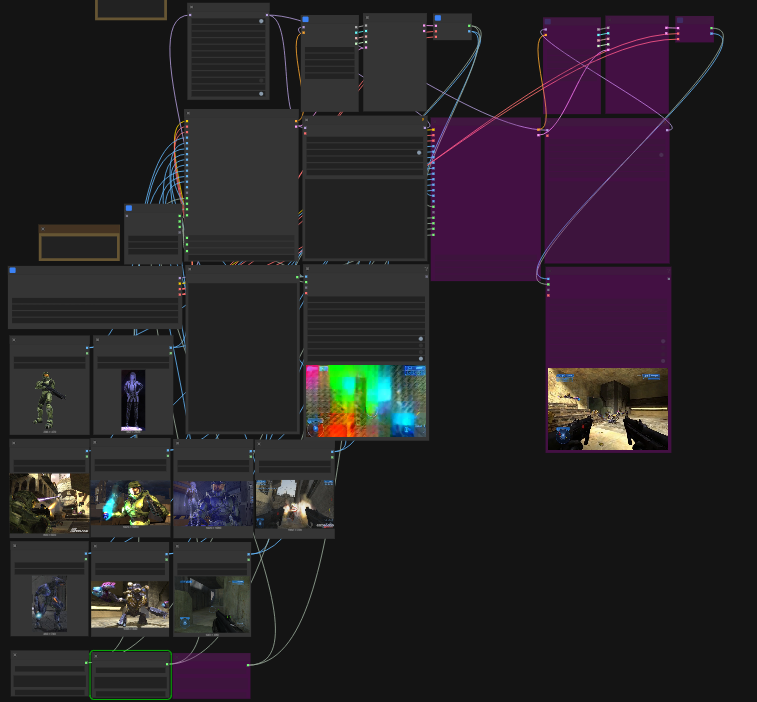The image size is (757, 702).
Task: Open the blue Elite alien thumbnail
Action: [49, 603]
